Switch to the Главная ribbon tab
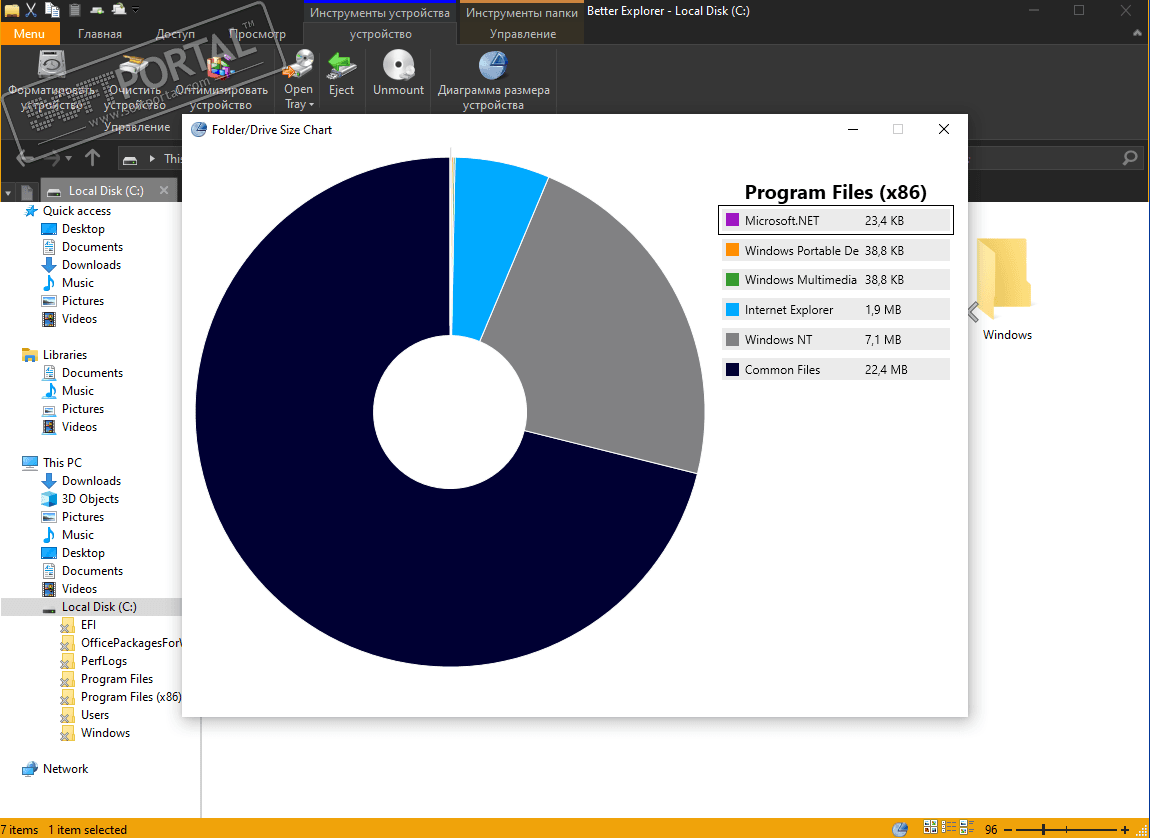This screenshot has width=1150, height=838. [100, 34]
